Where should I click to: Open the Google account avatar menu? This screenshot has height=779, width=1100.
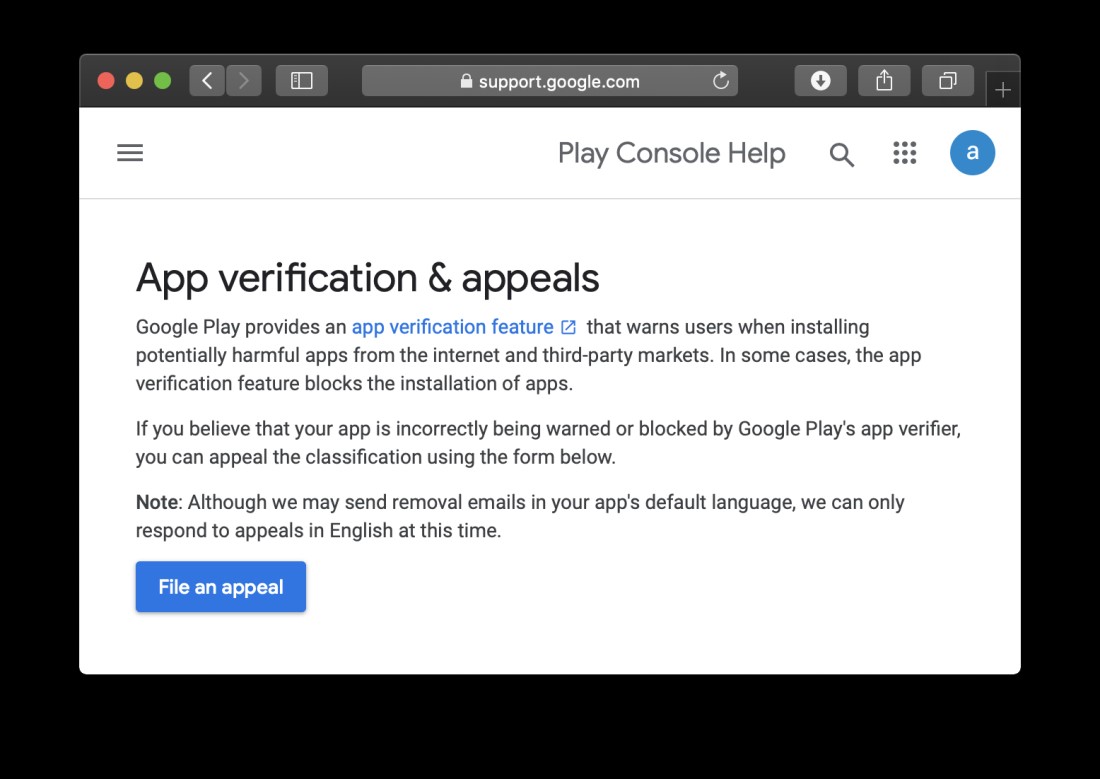(x=972, y=153)
